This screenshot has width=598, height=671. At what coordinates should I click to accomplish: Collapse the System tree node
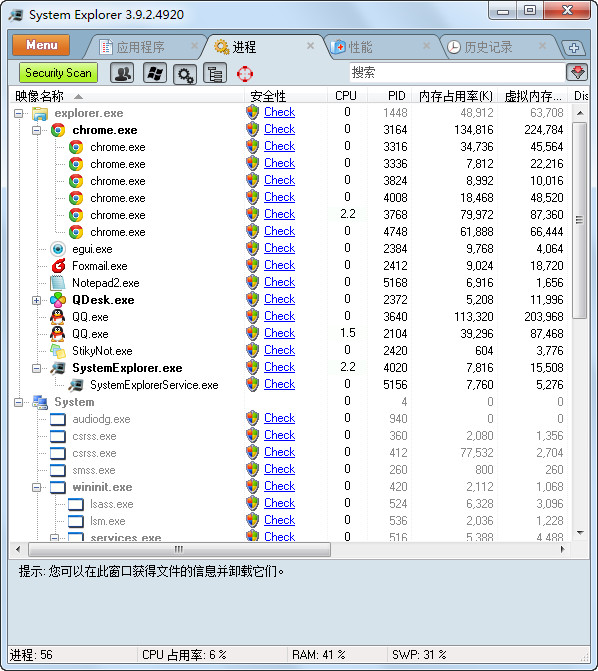tap(18, 402)
